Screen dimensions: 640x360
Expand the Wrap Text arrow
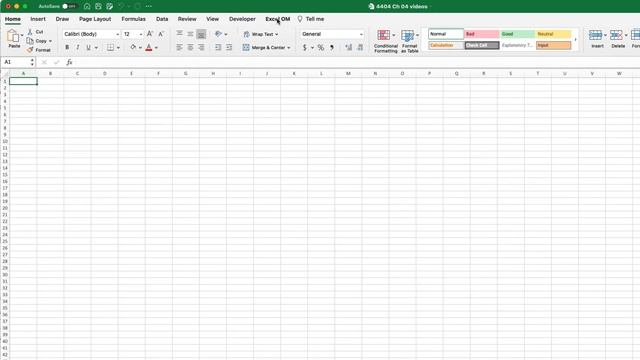click(x=276, y=34)
